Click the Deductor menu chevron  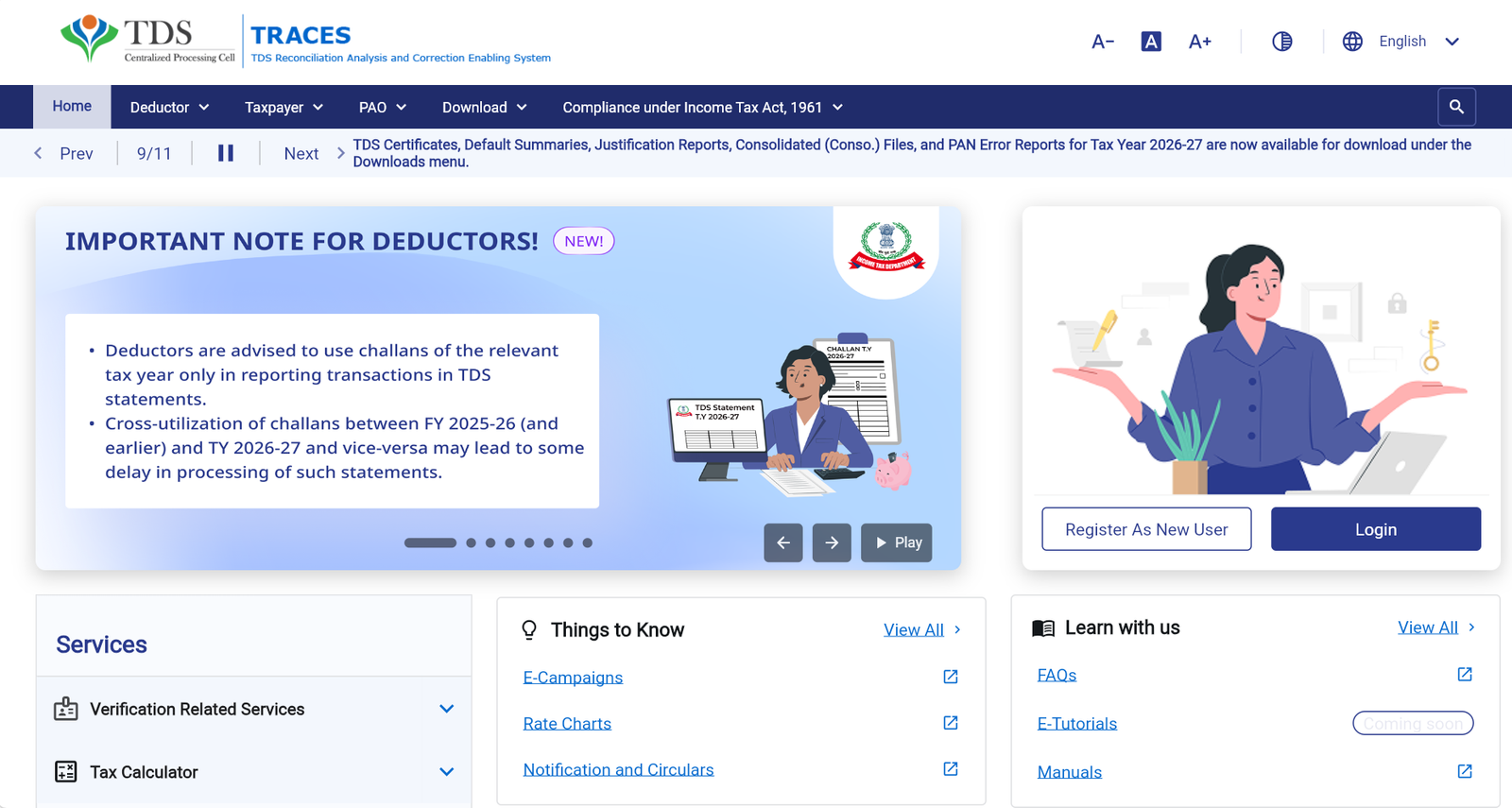[204, 108]
